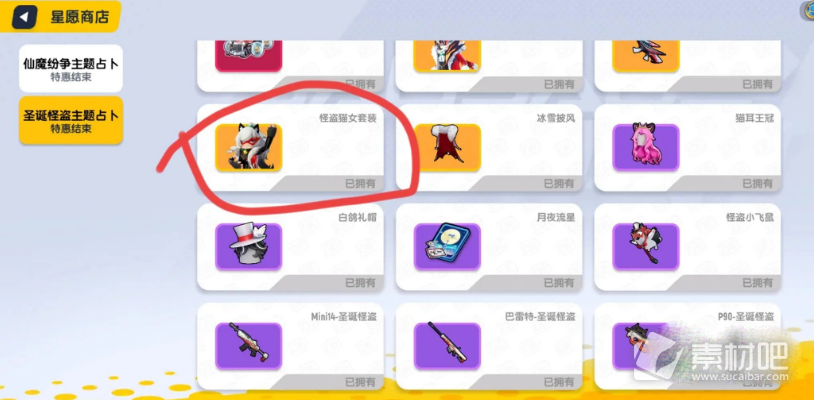
Task: Open the 冰雪披风 cape item icon
Action: (x=447, y=147)
